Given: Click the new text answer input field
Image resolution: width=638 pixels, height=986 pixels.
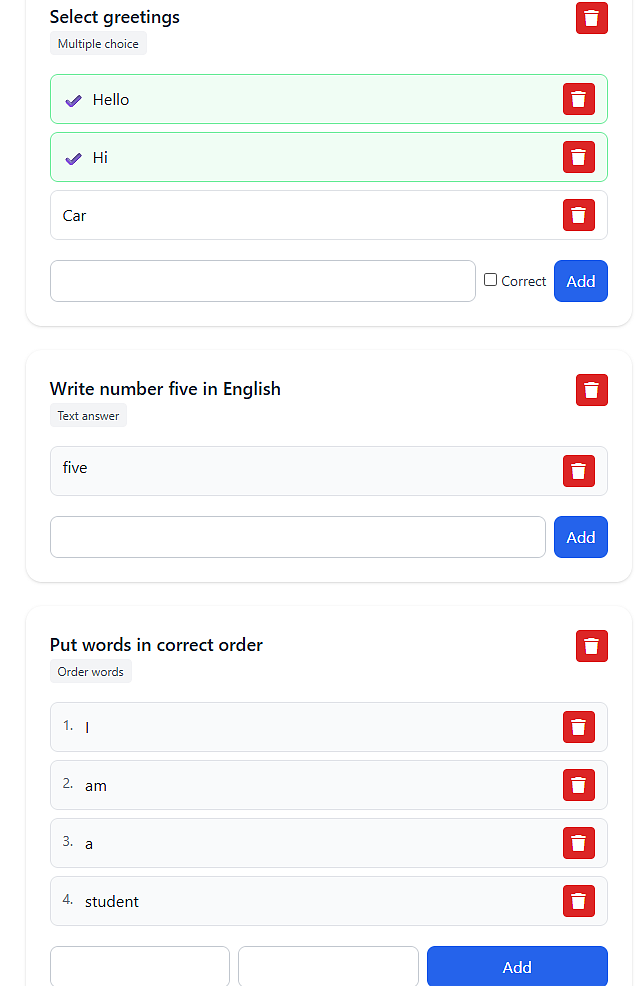Looking at the screenshot, I should 297,537.
